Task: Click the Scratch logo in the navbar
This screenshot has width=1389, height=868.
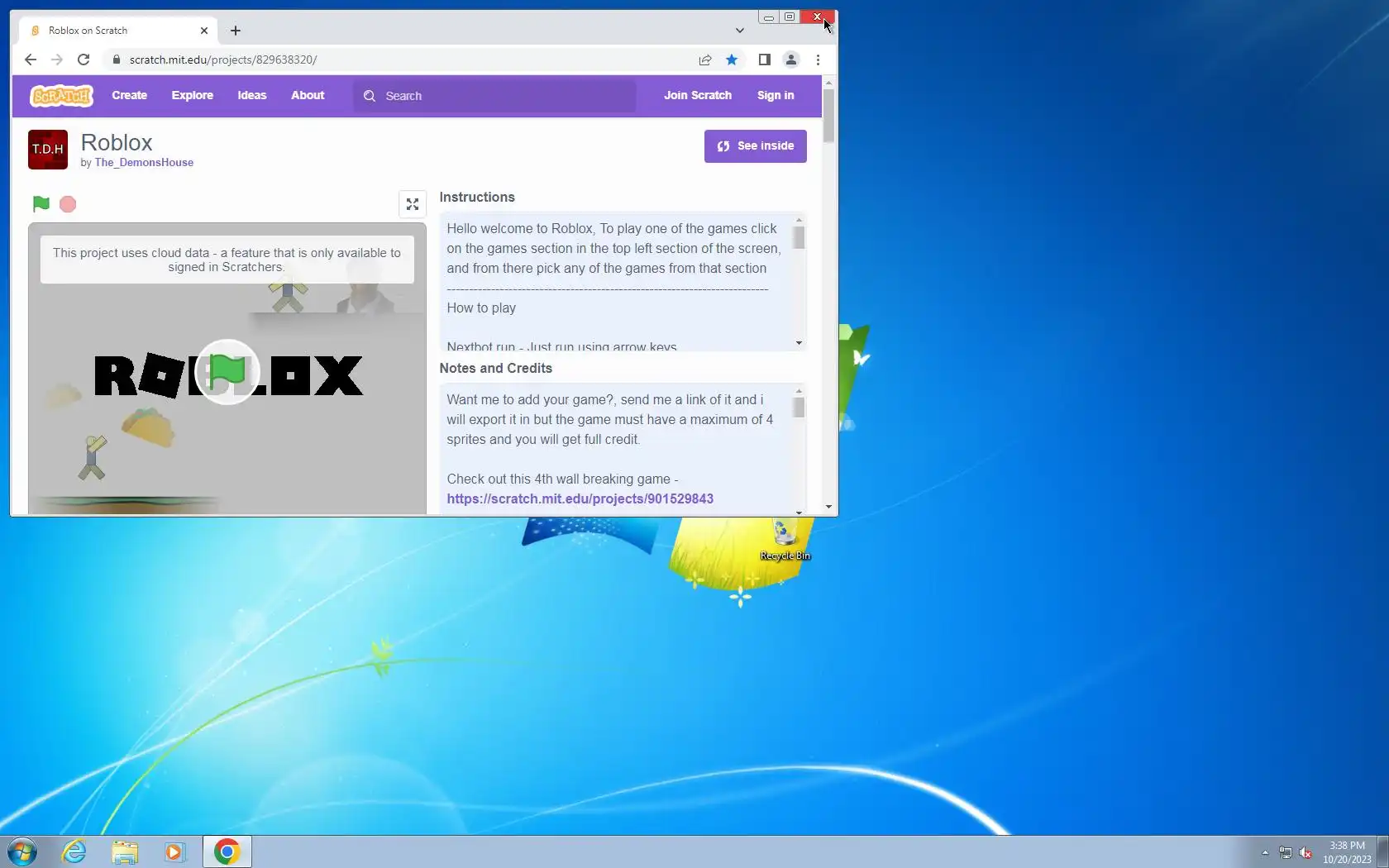Action: (62, 96)
